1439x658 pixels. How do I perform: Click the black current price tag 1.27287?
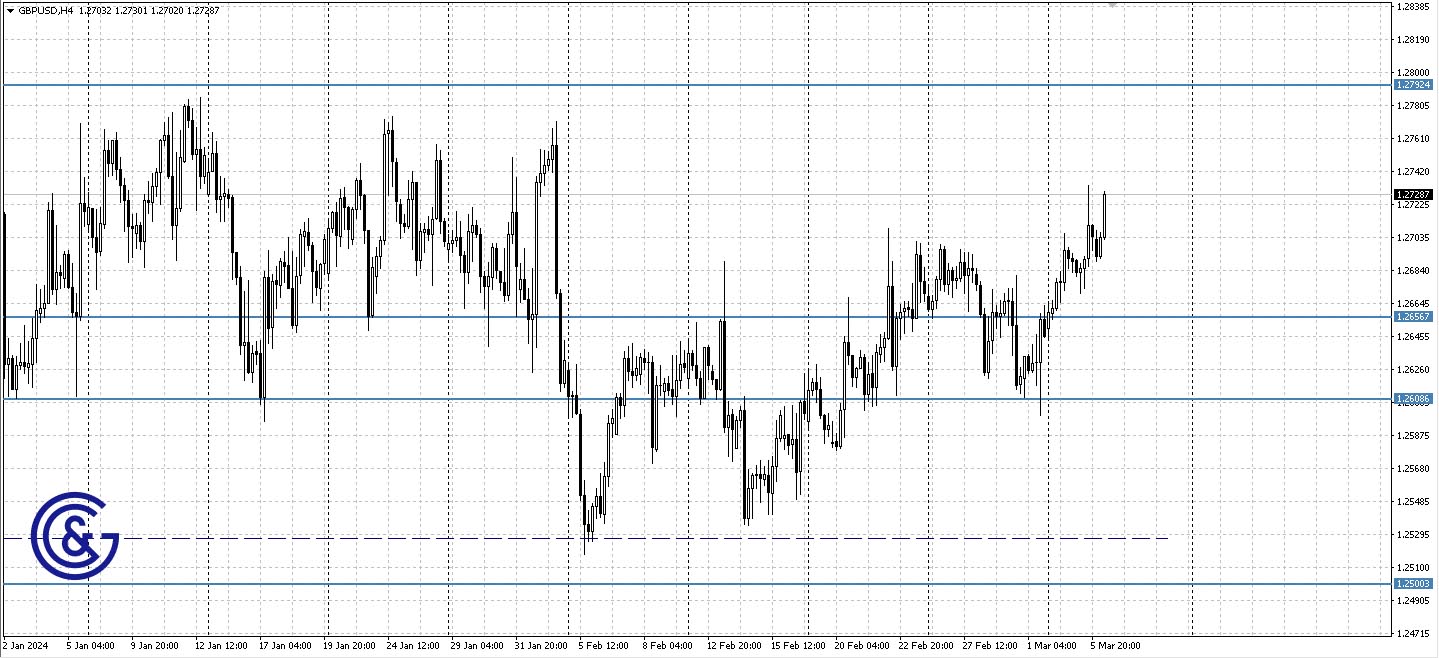(1413, 196)
